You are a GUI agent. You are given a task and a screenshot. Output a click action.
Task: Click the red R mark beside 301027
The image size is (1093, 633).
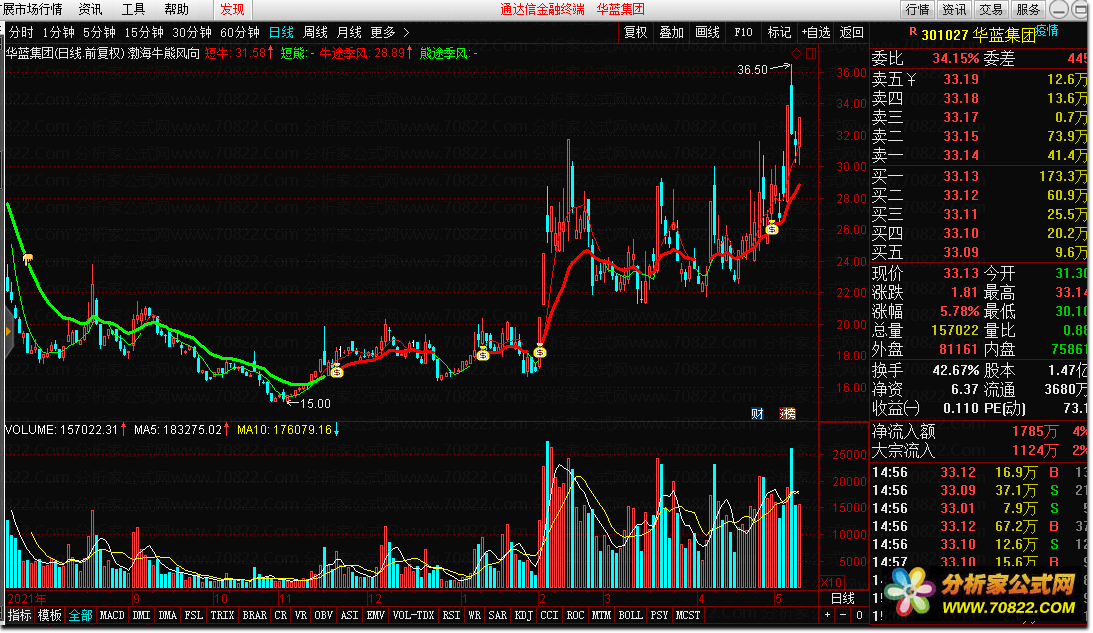point(912,31)
